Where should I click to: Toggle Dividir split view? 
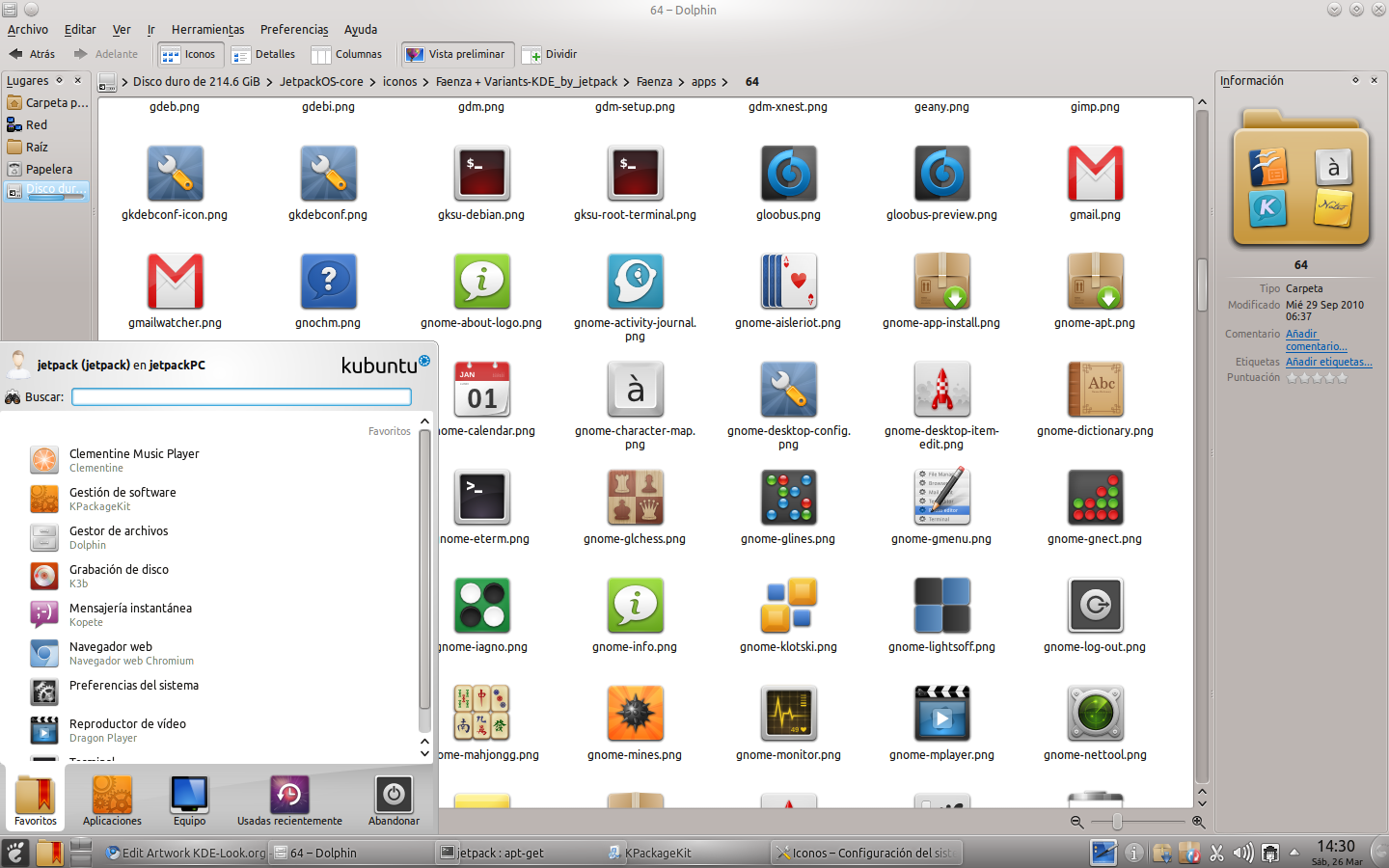550,55
